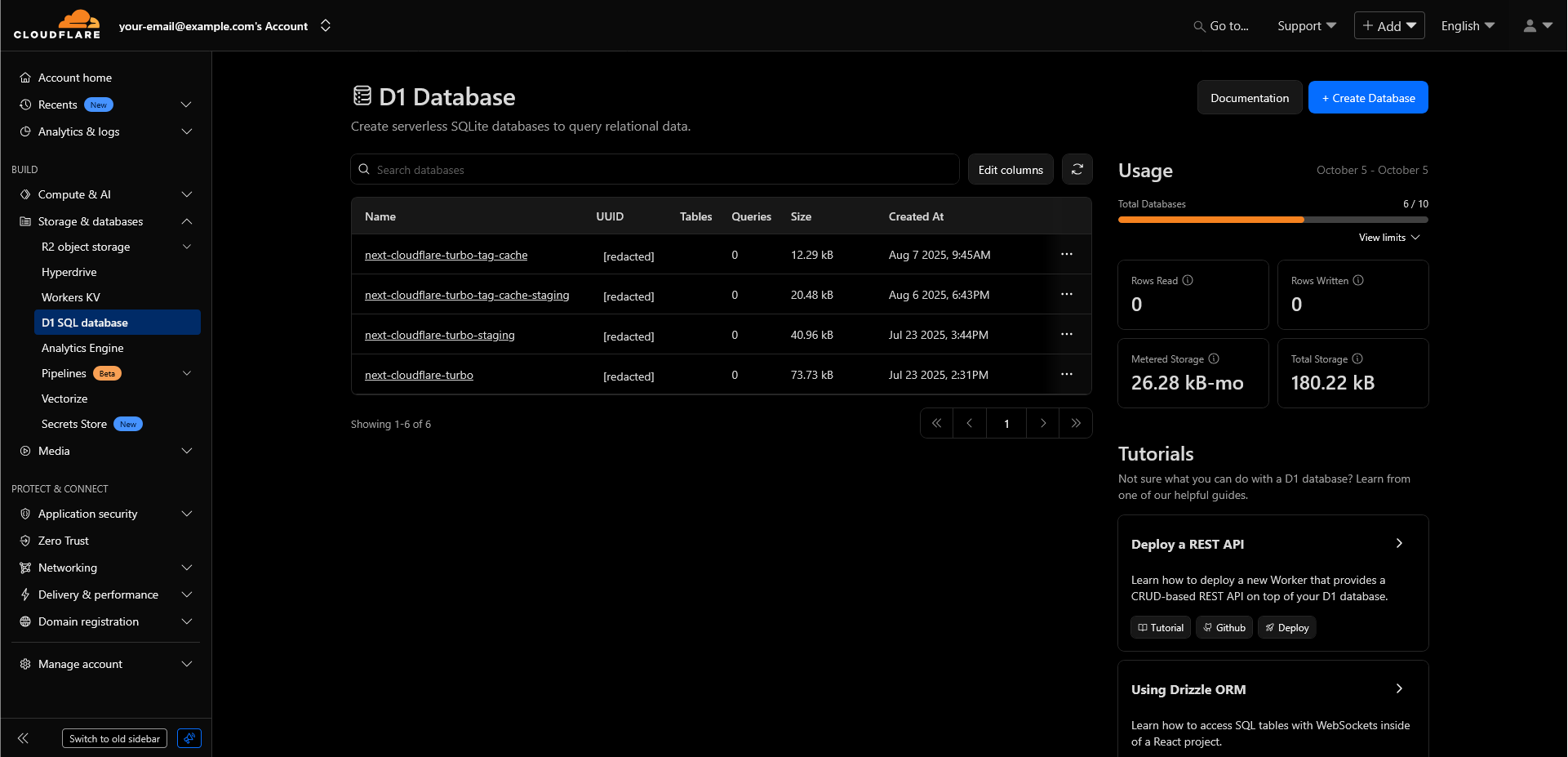This screenshot has height=757, width=1568.
Task: Expand Domain registration menu
Action: (x=186, y=621)
